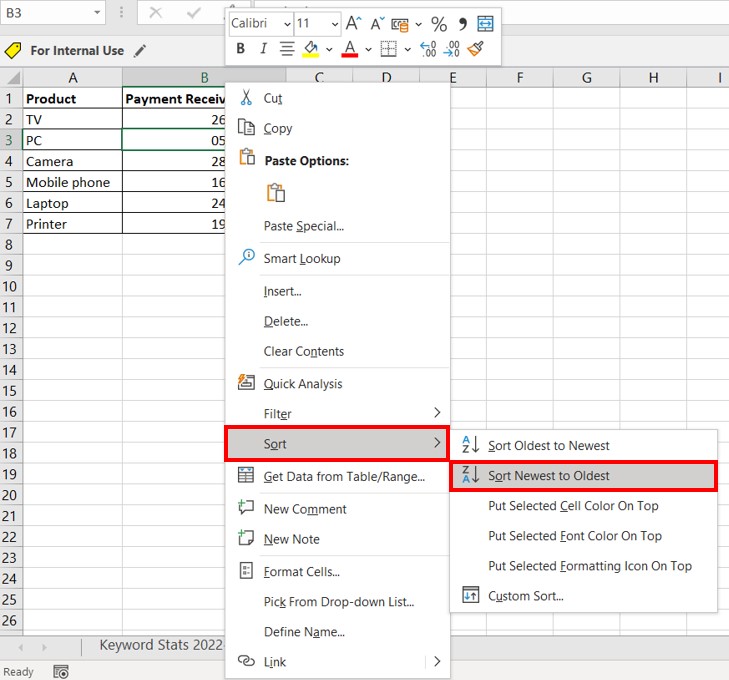Select Get Data from Table/Range
729x680 pixels.
[x=338, y=476]
